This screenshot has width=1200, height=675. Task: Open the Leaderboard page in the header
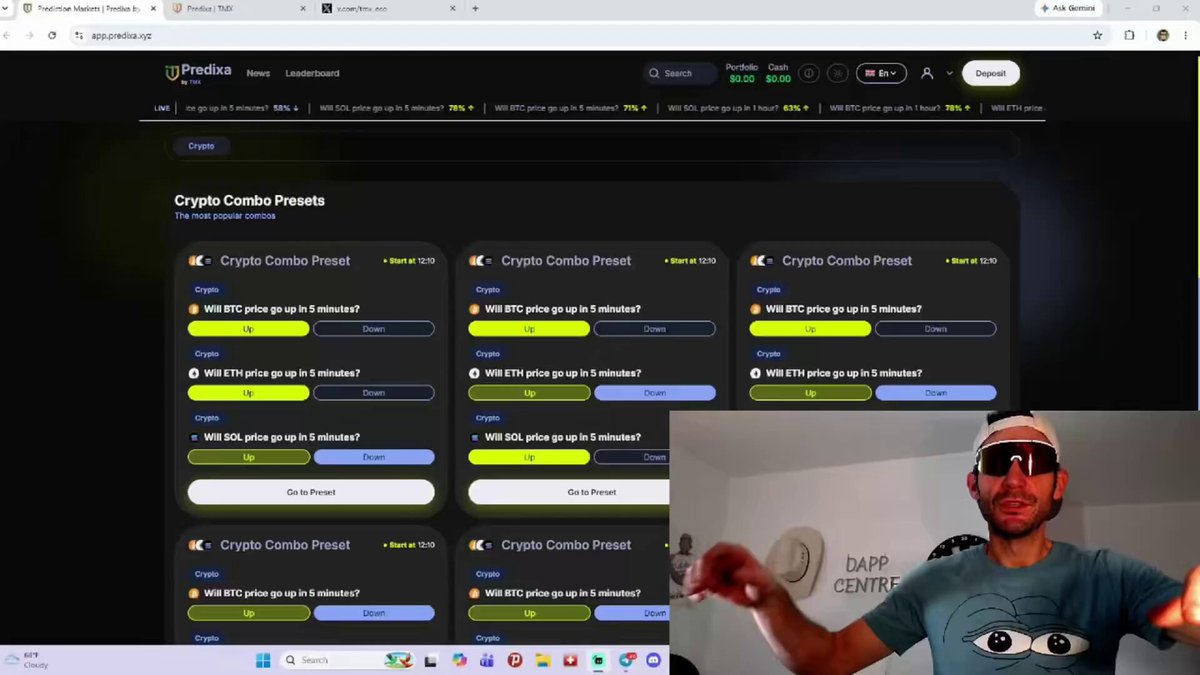[x=312, y=73]
